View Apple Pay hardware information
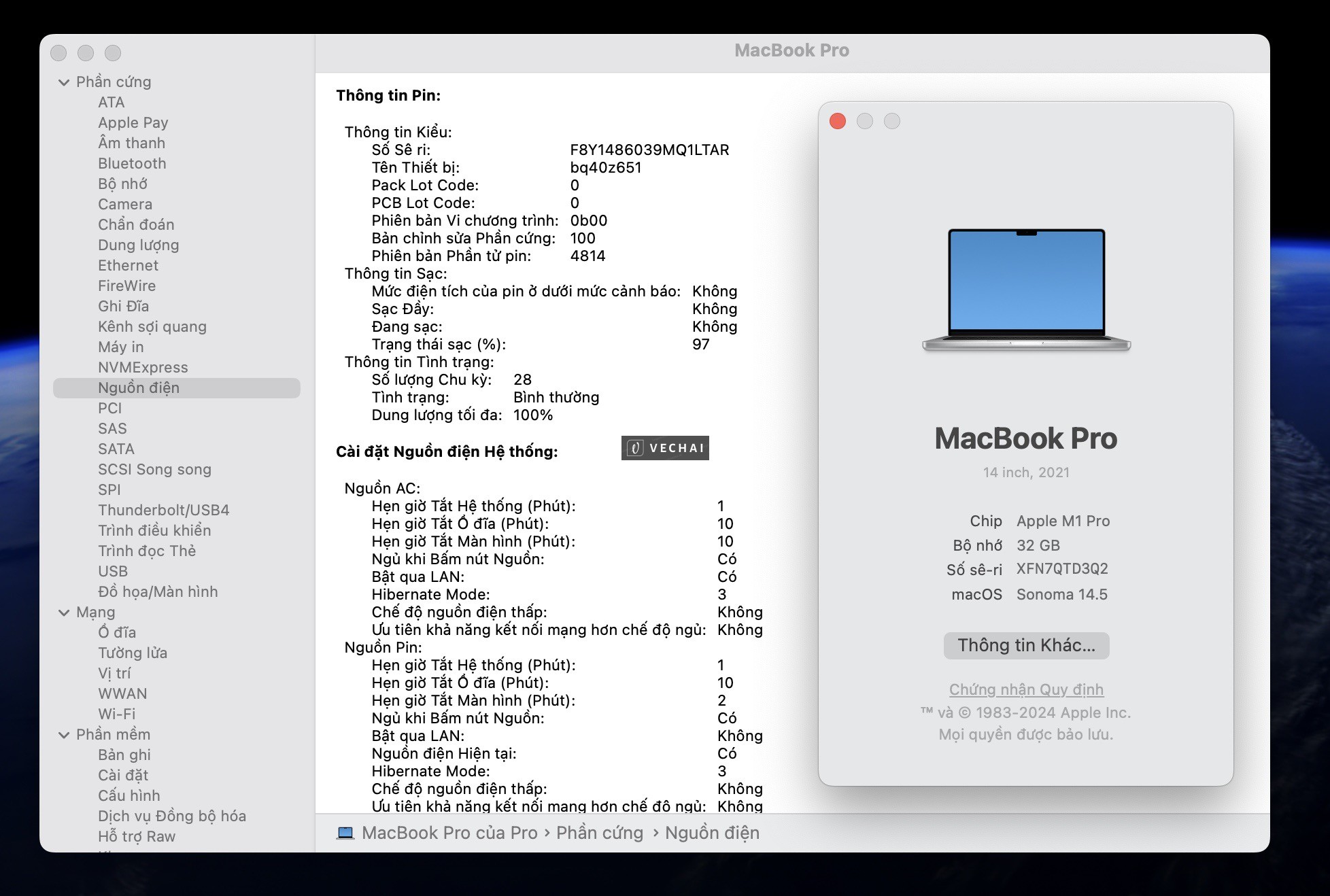 coord(133,122)
